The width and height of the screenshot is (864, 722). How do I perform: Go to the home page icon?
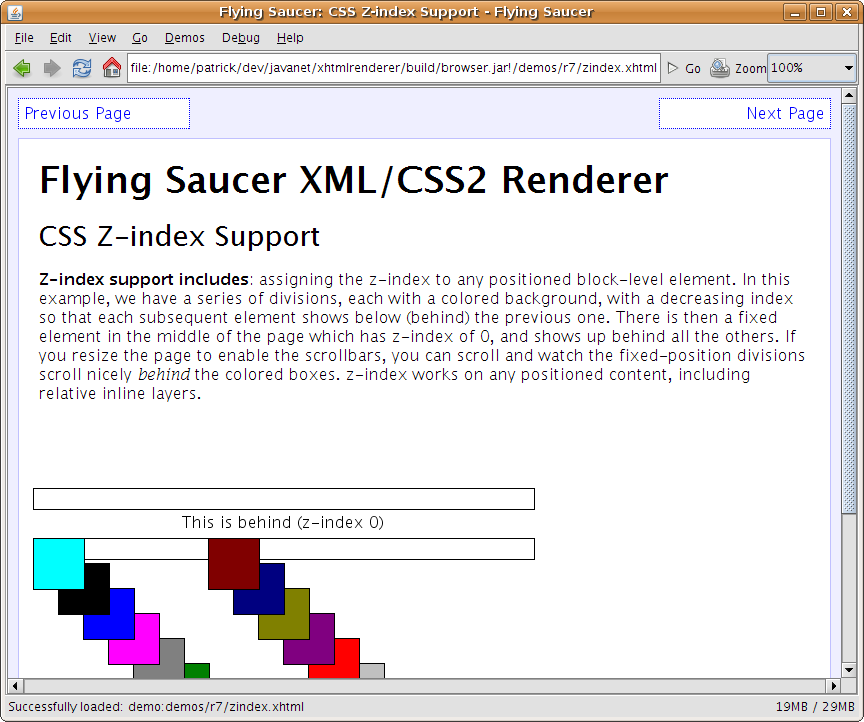(x=112, y=68)
